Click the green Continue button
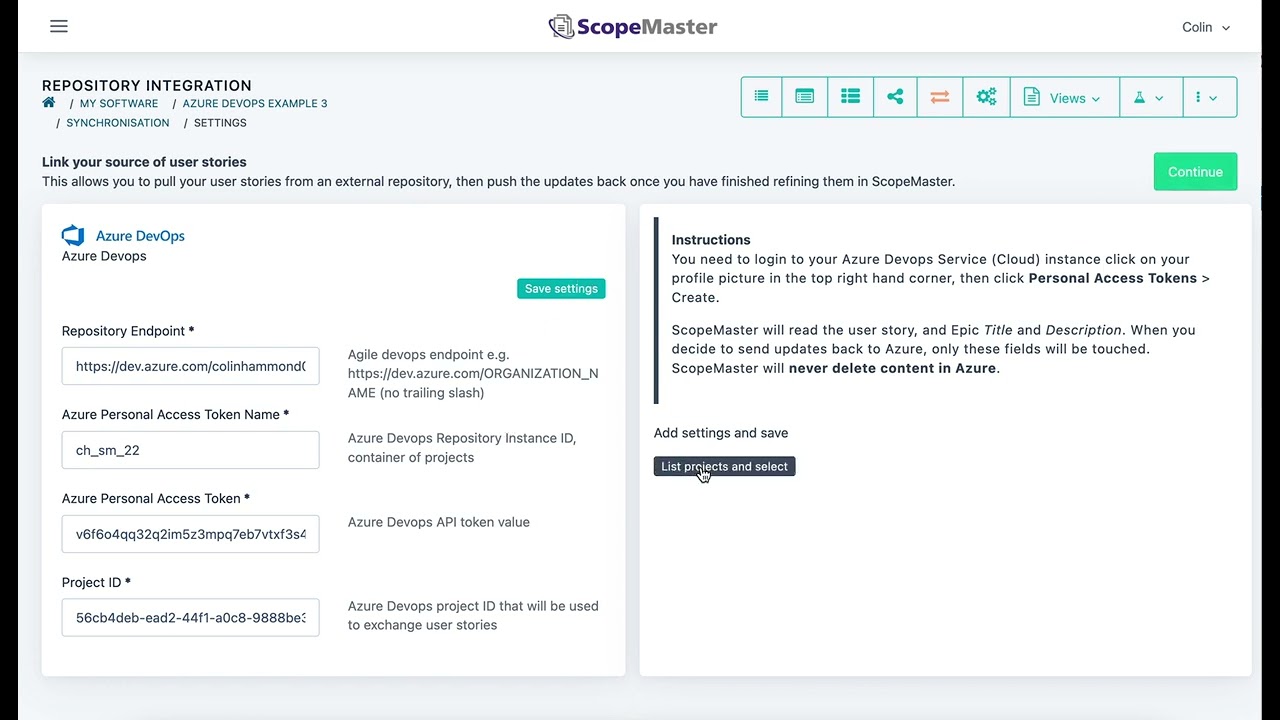The image size is (1280, 720). [1195, 172]
